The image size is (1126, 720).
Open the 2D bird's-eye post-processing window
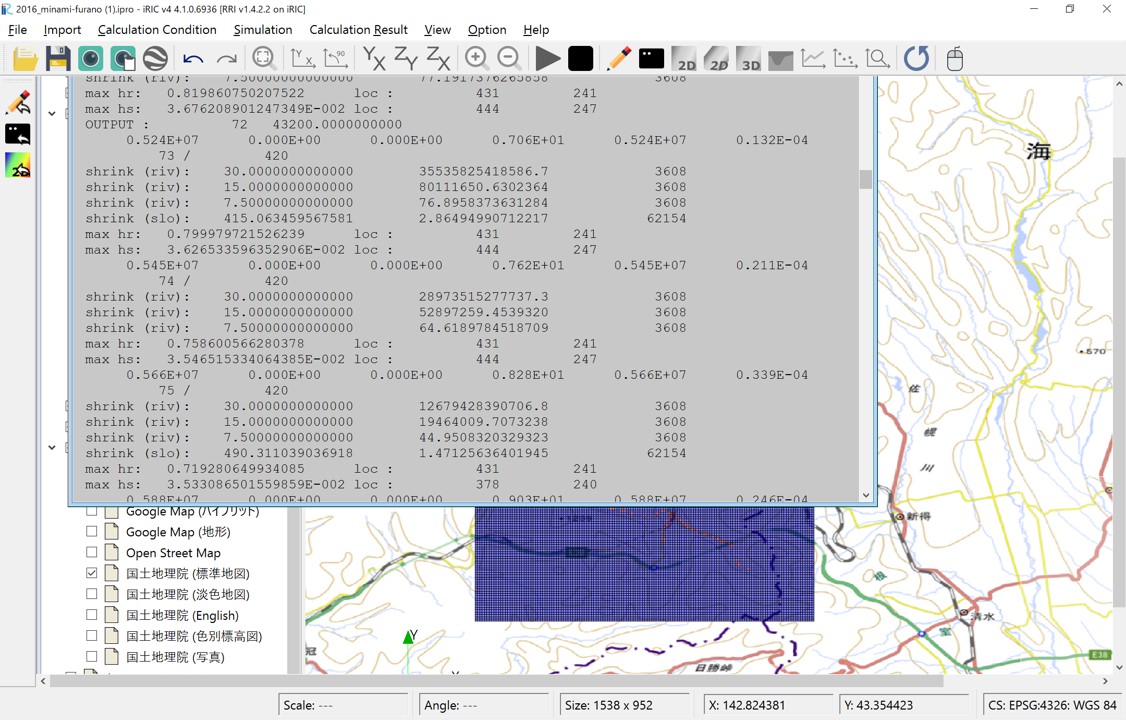click(x=716, y=58)
